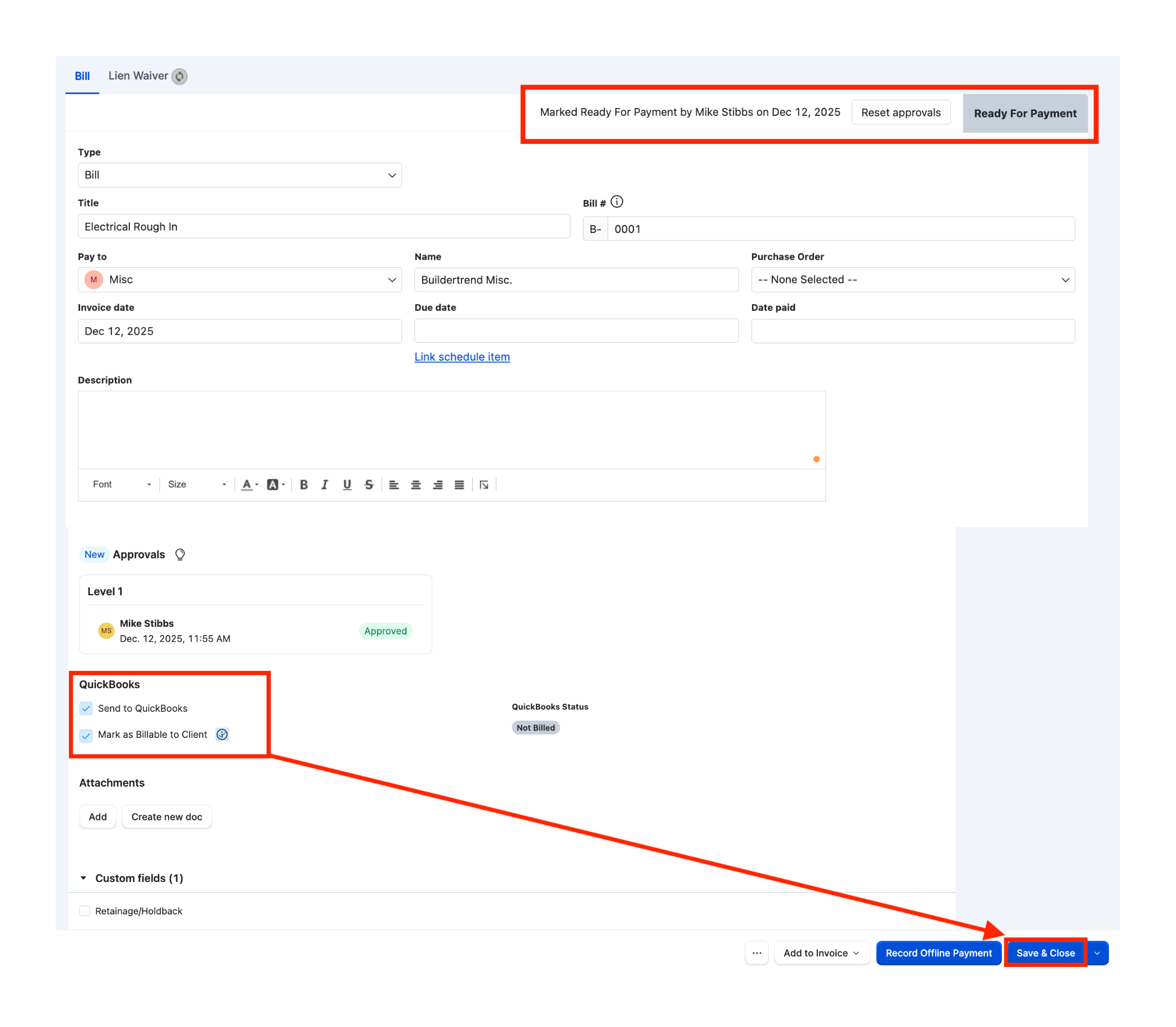
Task: Toggle Mark as Billable to Client checkbox
Action: 86,735
